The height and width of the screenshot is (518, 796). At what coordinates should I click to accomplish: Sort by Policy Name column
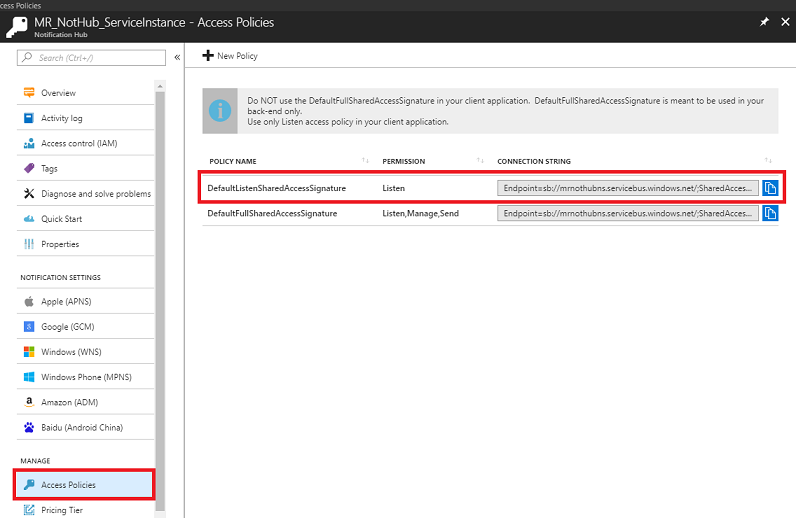click(x=364, y=161)
